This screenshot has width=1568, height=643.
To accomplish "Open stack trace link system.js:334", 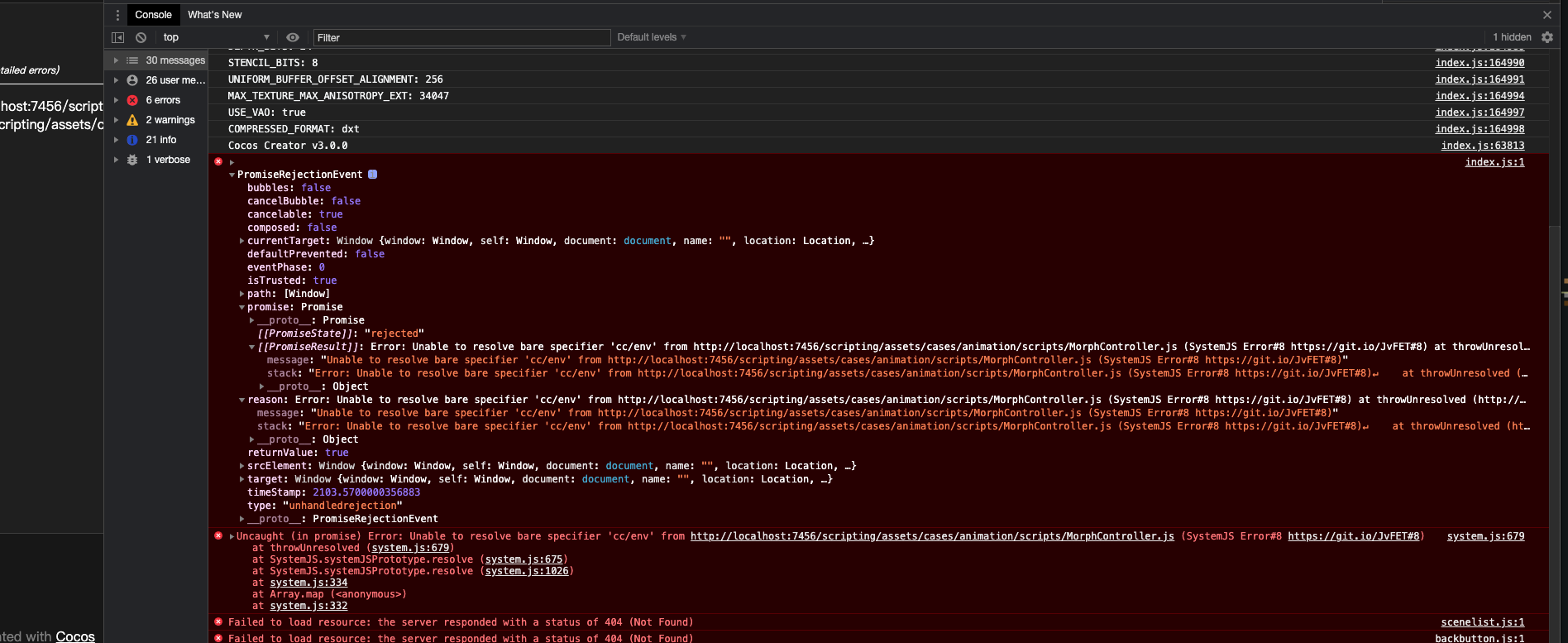I will click(308, 583).
